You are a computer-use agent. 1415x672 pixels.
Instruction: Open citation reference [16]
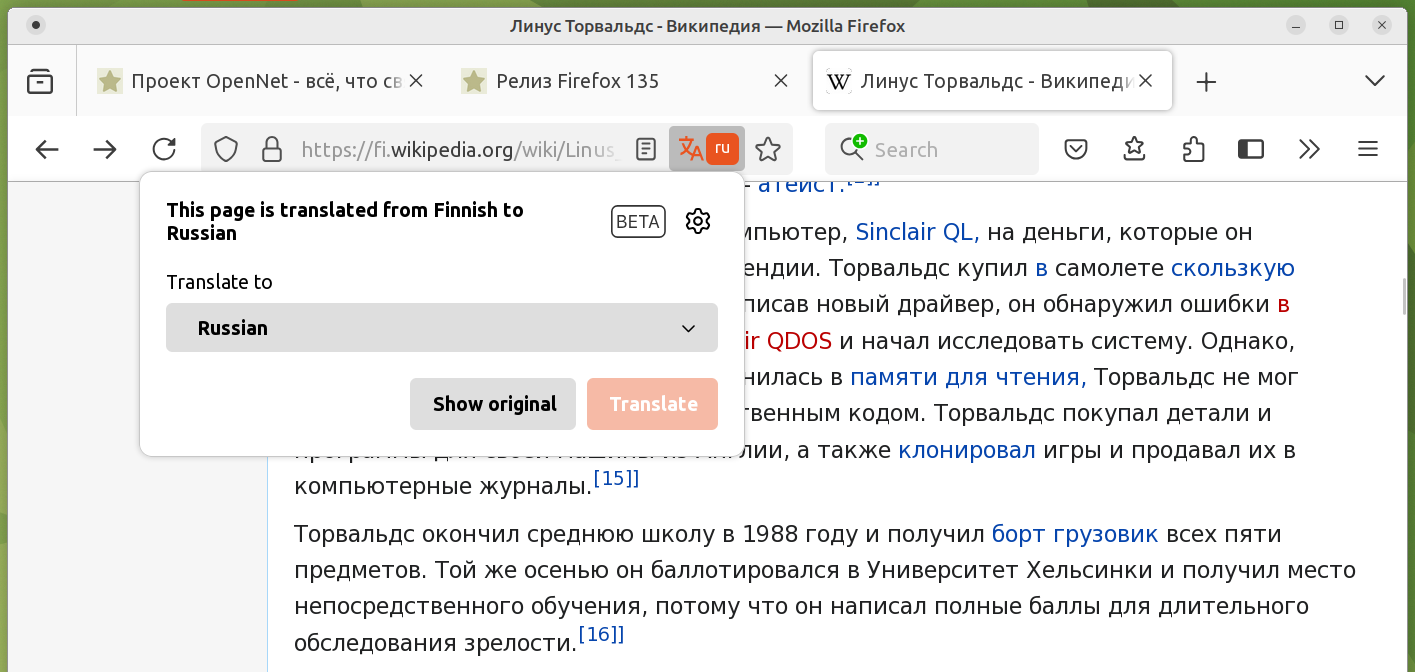coord(601,634)
